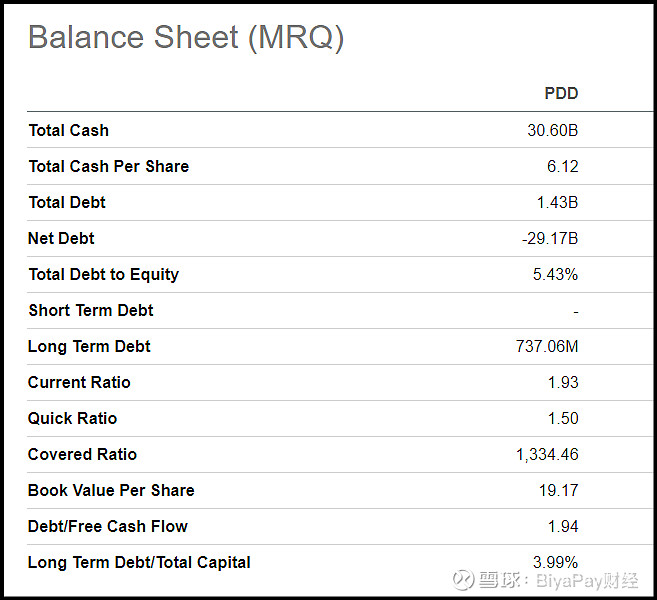Screen dimensions: 657x600
Task: Click the Xueqiu watermark logo icon
Action: pos(463,580)
